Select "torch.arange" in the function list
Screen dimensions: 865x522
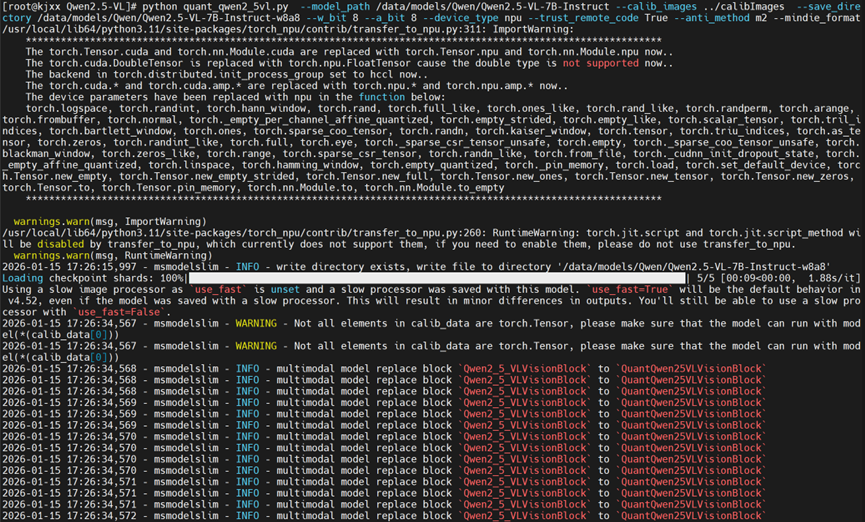pos(814,108)
